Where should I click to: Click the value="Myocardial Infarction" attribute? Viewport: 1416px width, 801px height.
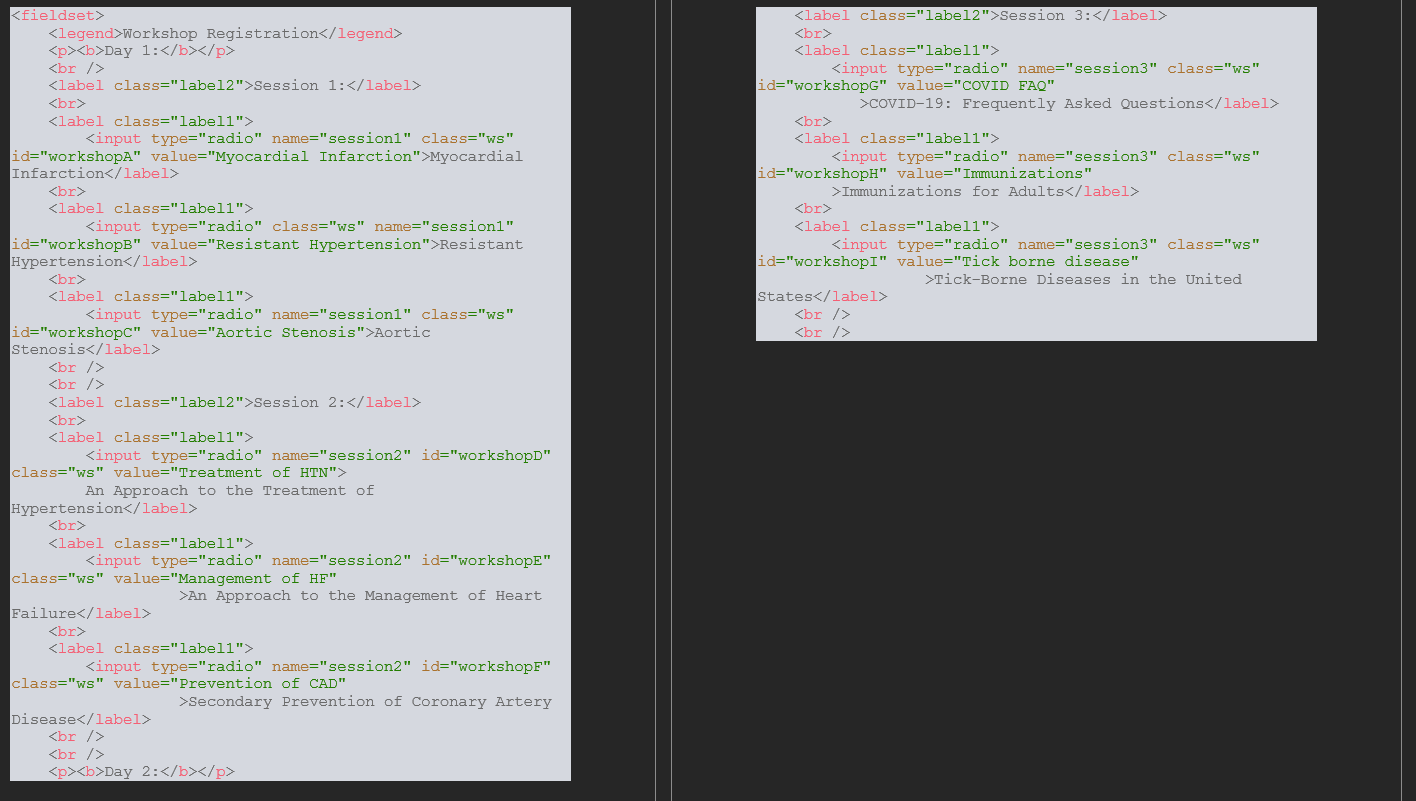pyautogui.click(x=286, y=157)
